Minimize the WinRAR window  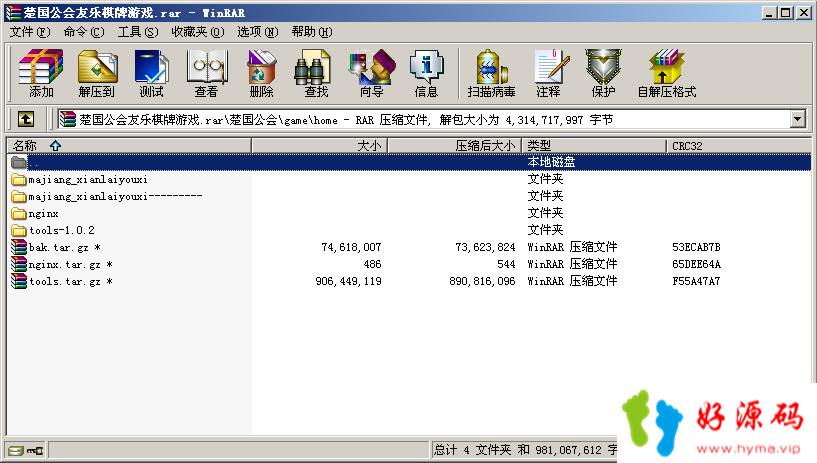click(x=769, y=12)
